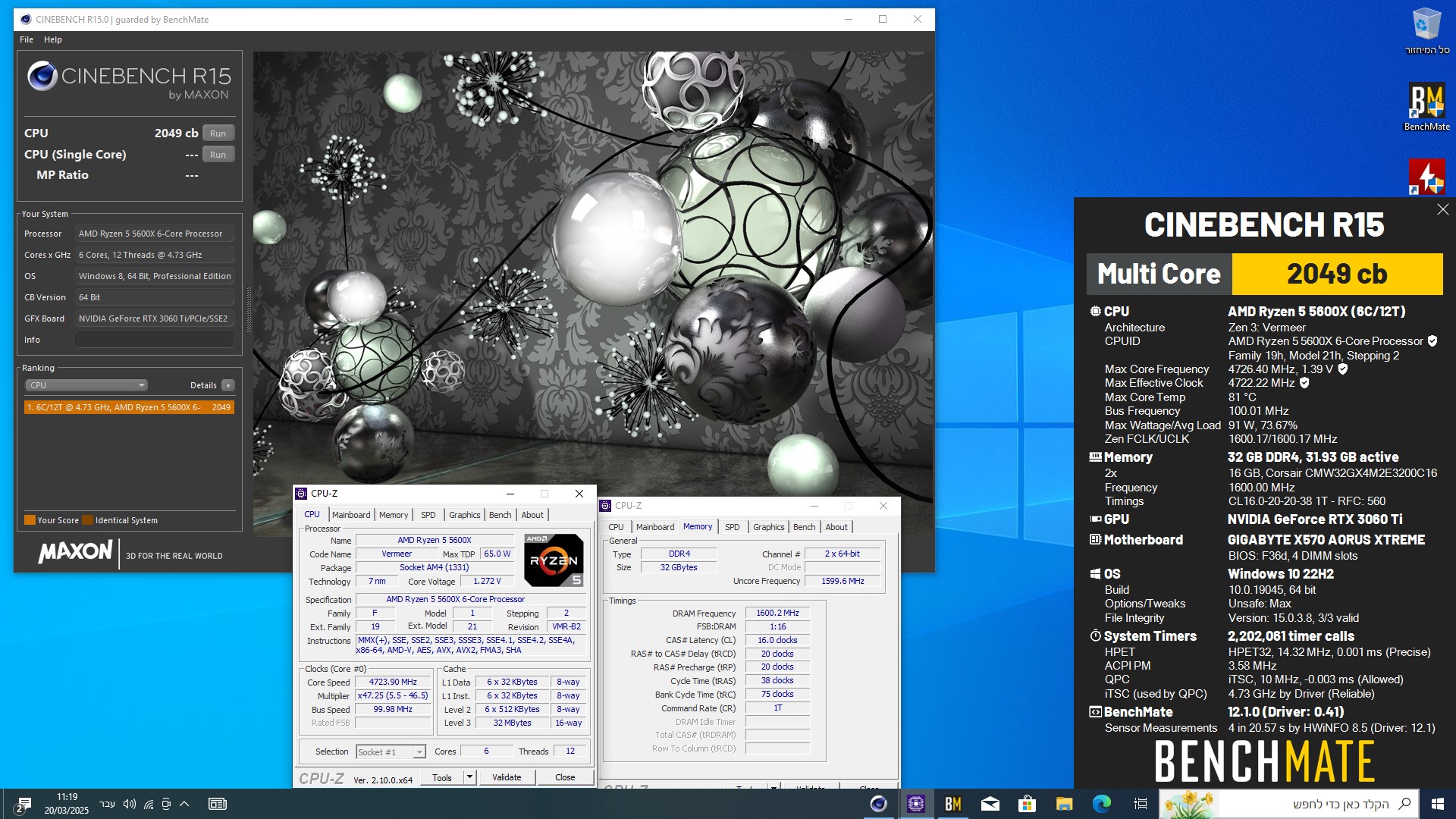Open Task View on the taskbar

pos(1140,804)
